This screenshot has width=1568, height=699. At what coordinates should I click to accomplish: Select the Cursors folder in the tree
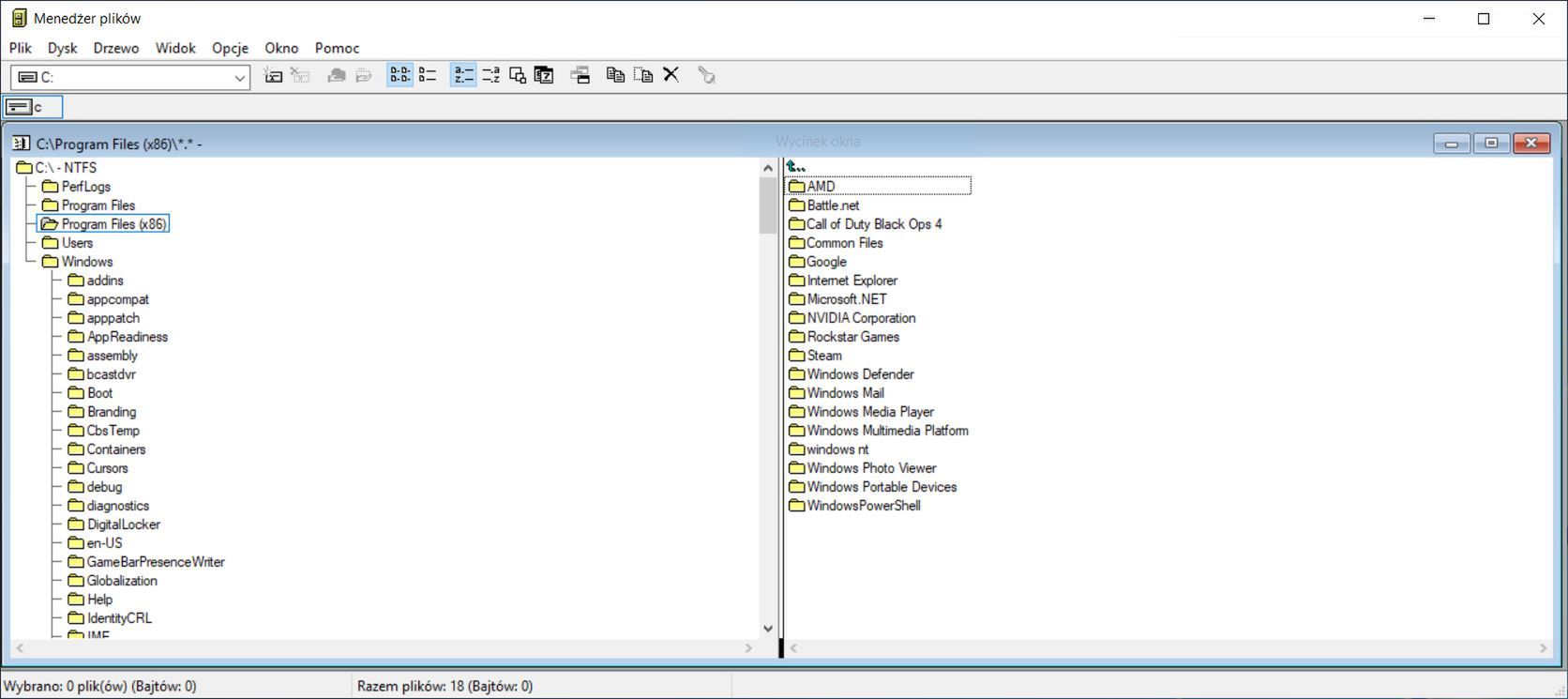coord(98,468)
